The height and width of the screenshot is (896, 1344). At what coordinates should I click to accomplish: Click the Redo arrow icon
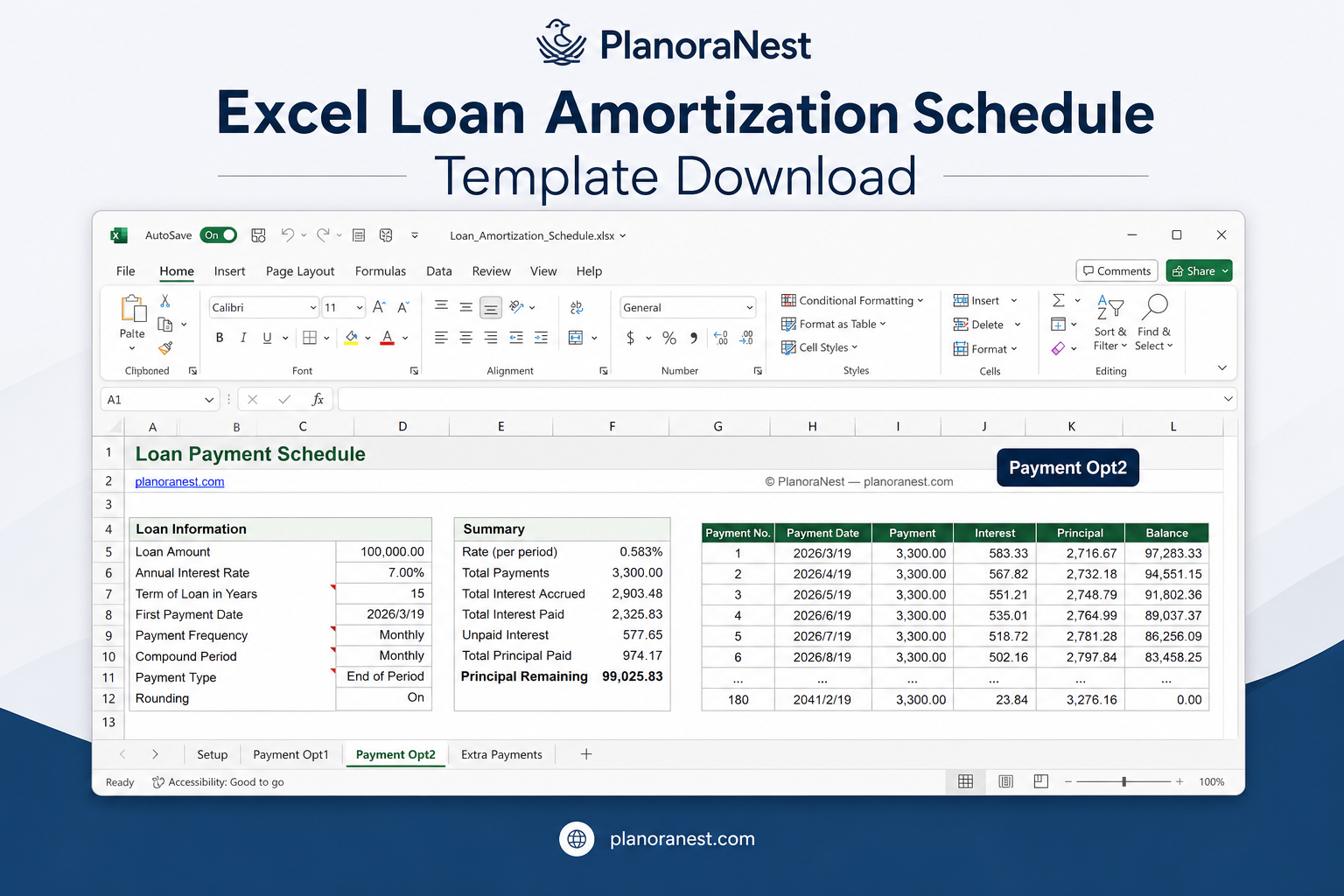323,234
